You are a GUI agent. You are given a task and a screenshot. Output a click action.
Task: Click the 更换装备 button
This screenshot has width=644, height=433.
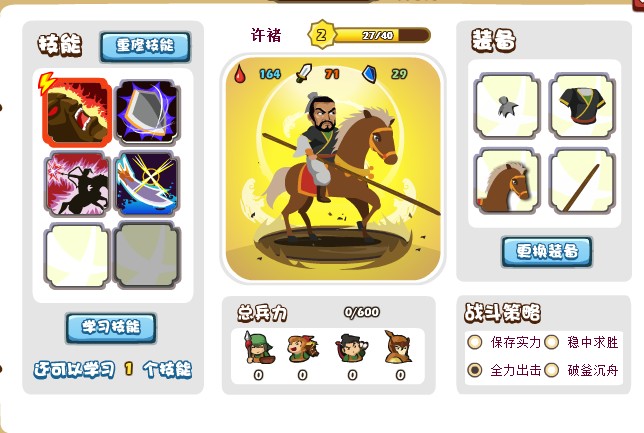point(547,251)
